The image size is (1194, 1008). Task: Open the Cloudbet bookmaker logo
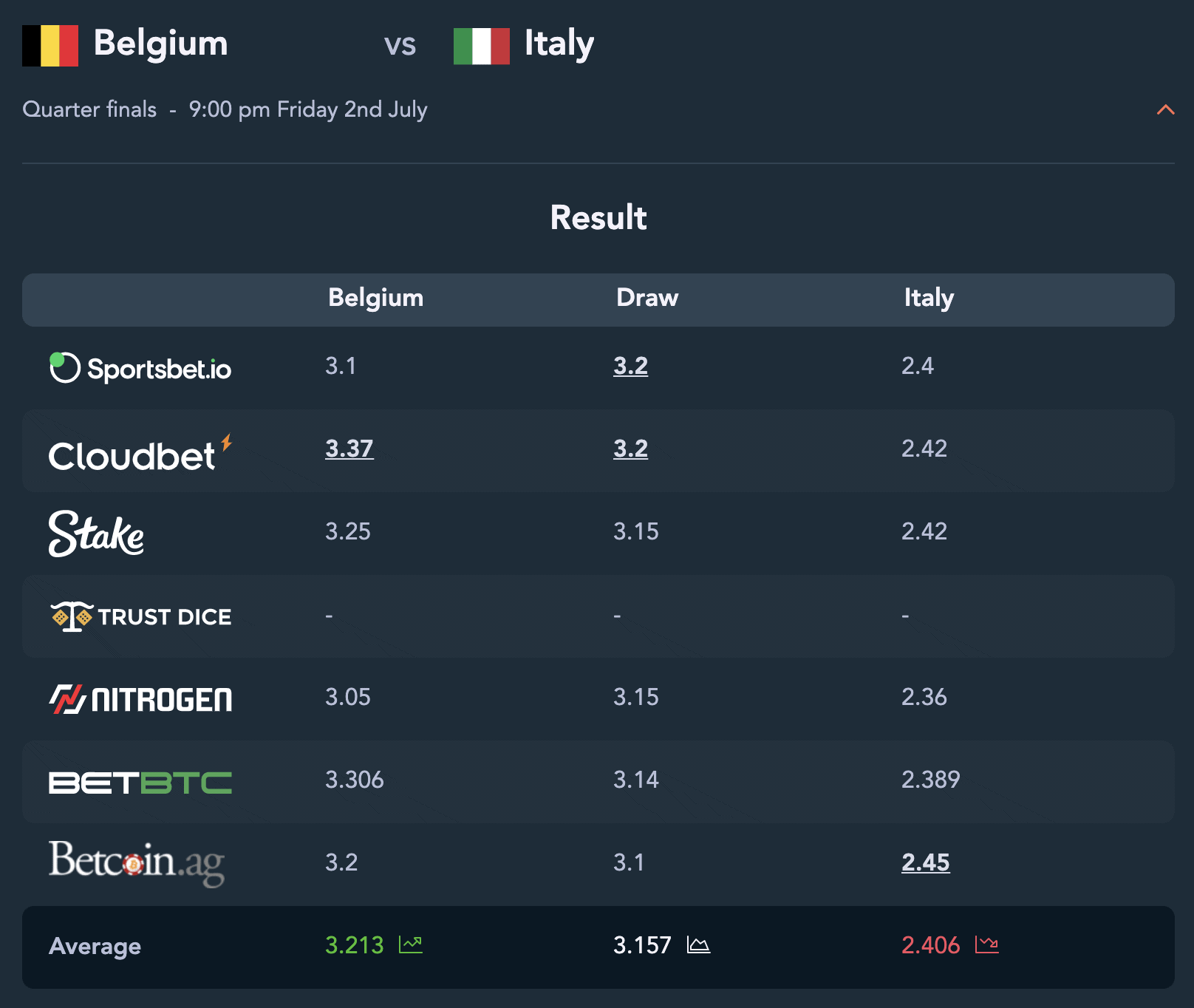coord(140,453)
